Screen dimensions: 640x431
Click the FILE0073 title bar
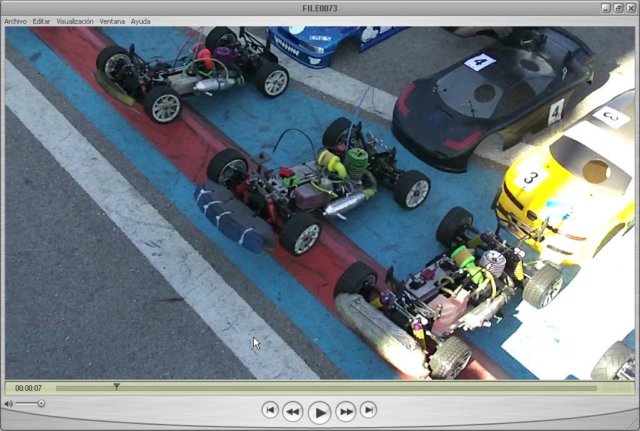320,8
